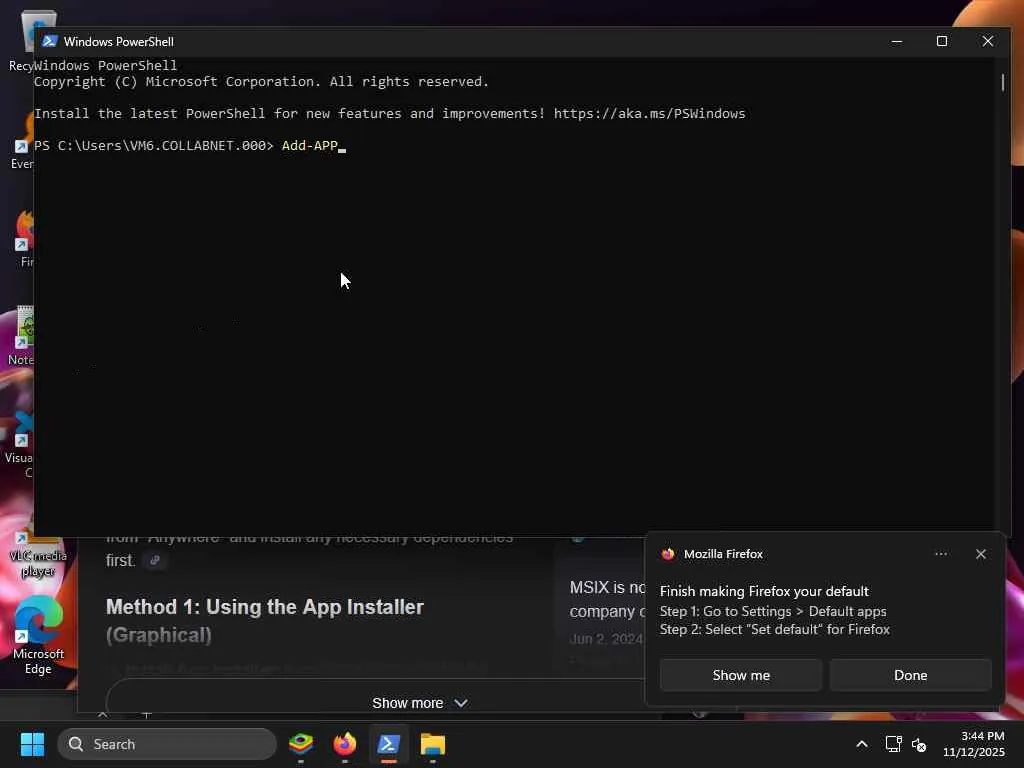Open the Windows Start menu
This screenshot has width=1024, height=768.
pos(32,744)
